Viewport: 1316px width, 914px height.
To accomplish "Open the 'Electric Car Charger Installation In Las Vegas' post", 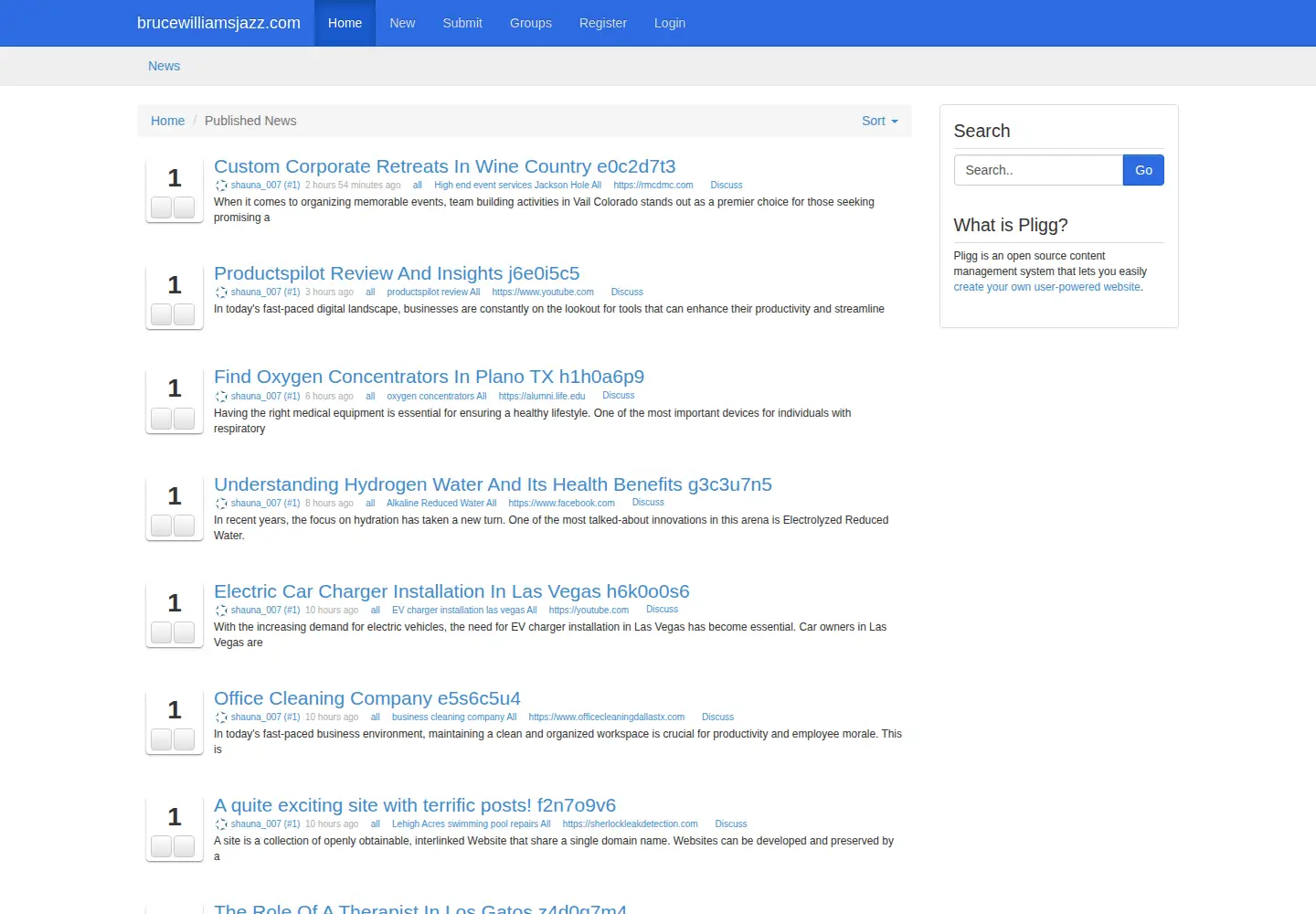I will coord(451,591).
